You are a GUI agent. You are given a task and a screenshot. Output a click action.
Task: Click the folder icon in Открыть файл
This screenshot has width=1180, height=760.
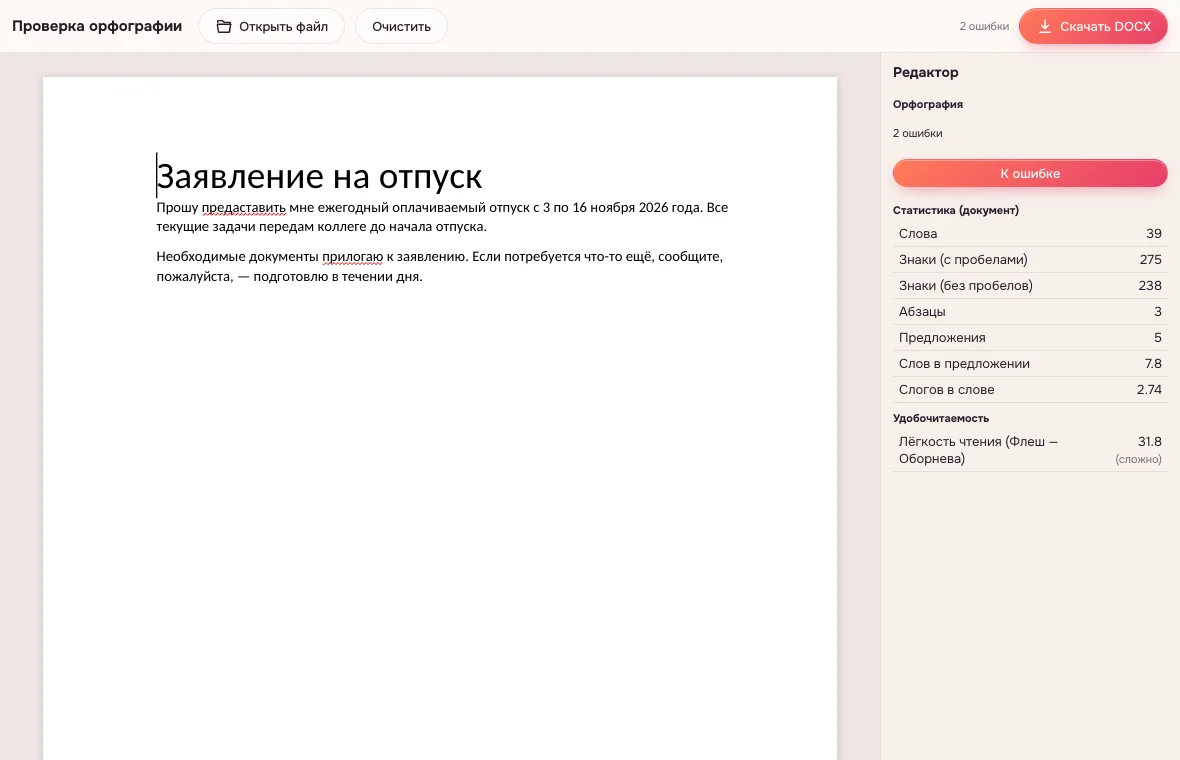coord(224,26)
